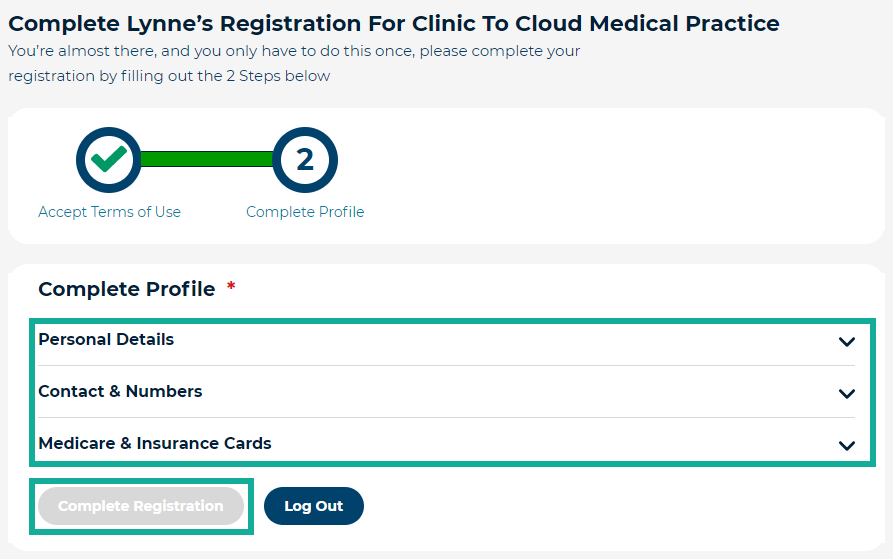Click the "filling out the 2 Steps below" line
This screenshot has height=559, width=893.
(x=169, y=76)
